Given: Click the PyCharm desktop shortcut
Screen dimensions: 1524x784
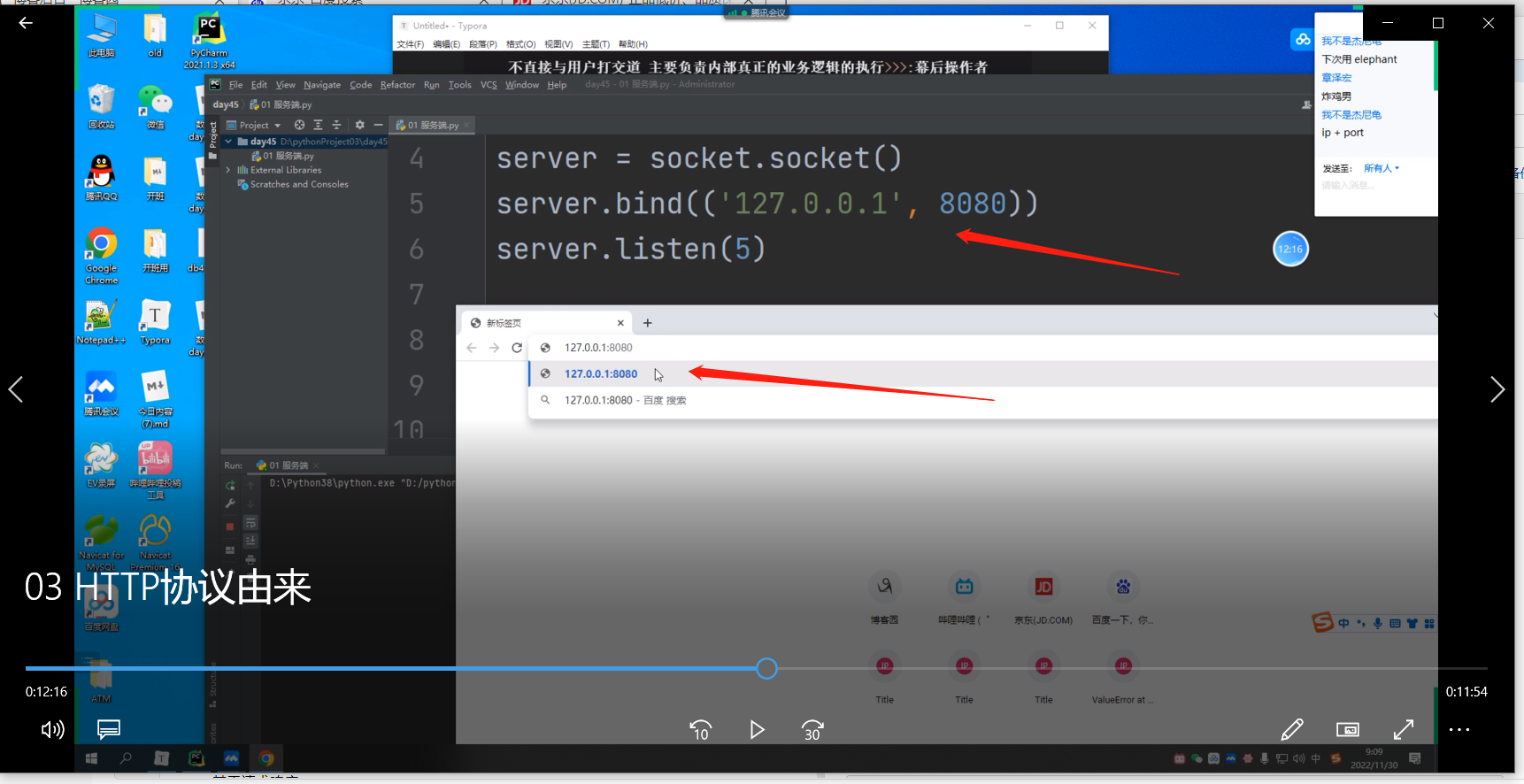Looking at the screenshot, I should [x=209, y=42].
